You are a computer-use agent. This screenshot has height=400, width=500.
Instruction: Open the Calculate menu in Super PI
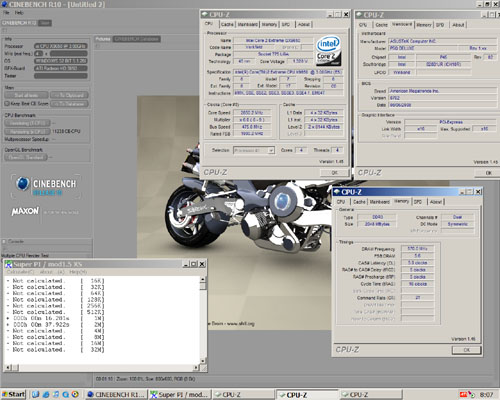[x=20, y=272]
